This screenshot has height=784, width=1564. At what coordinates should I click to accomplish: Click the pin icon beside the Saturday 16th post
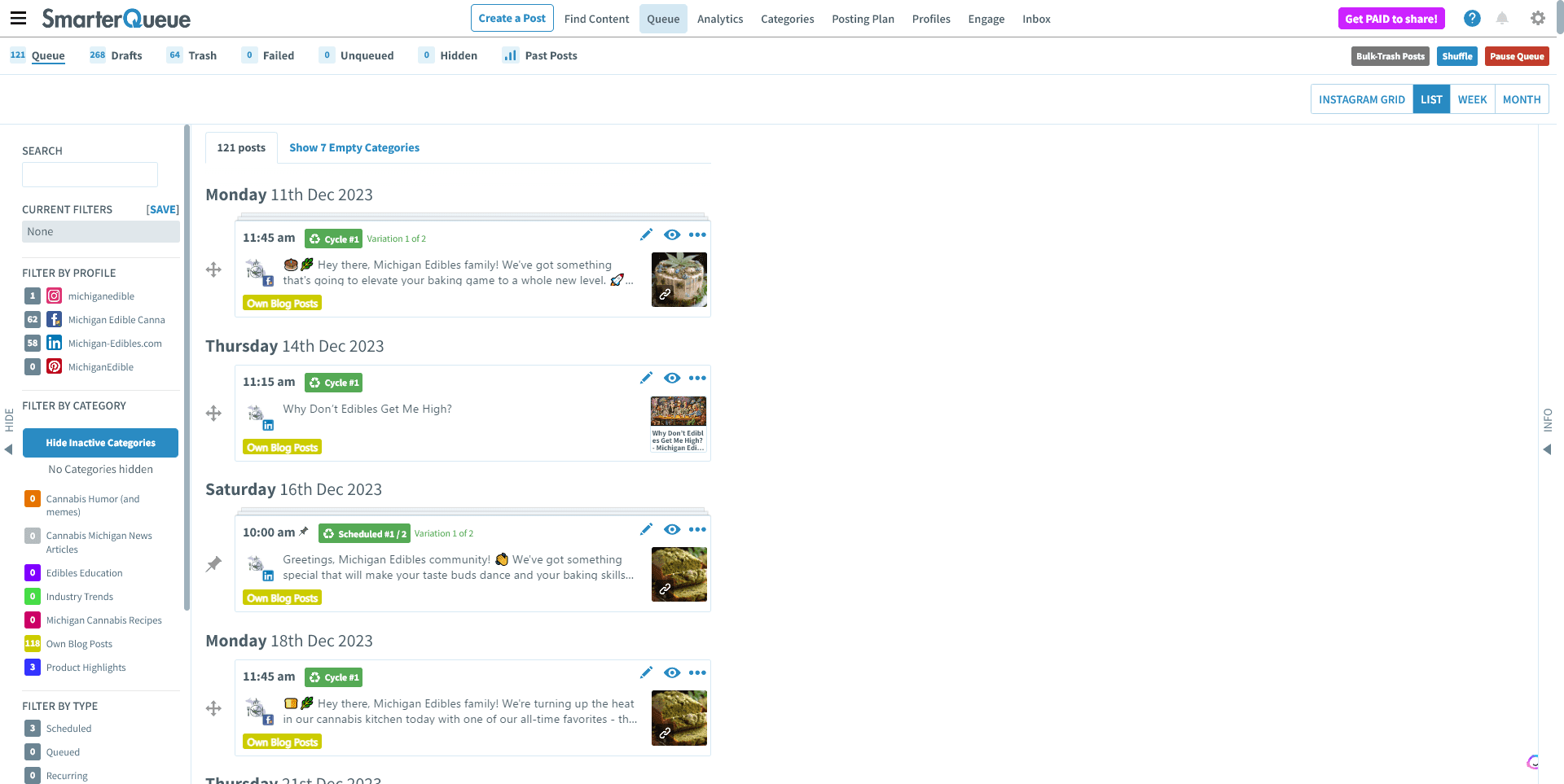pyautogui.click(x=213, y=564)
